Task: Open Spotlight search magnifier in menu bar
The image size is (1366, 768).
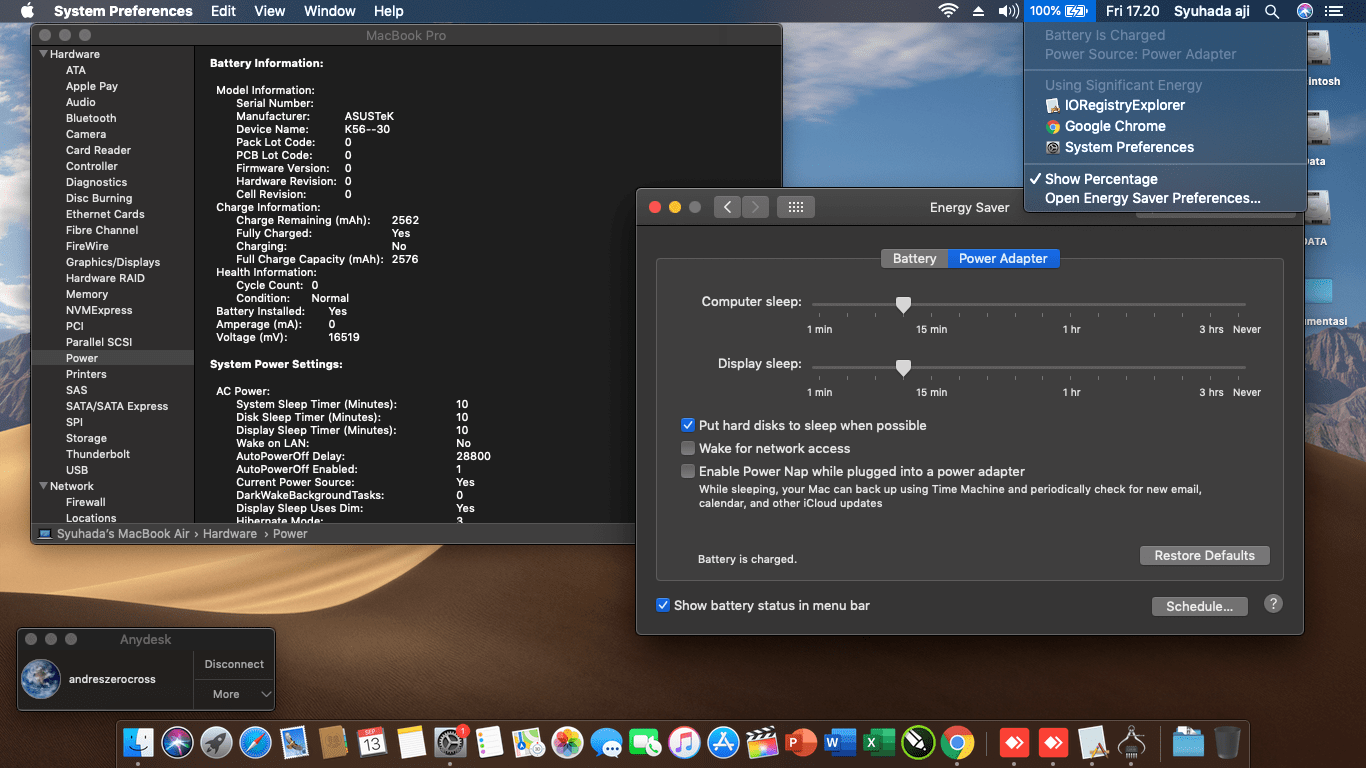Action: coord(1272,11)
